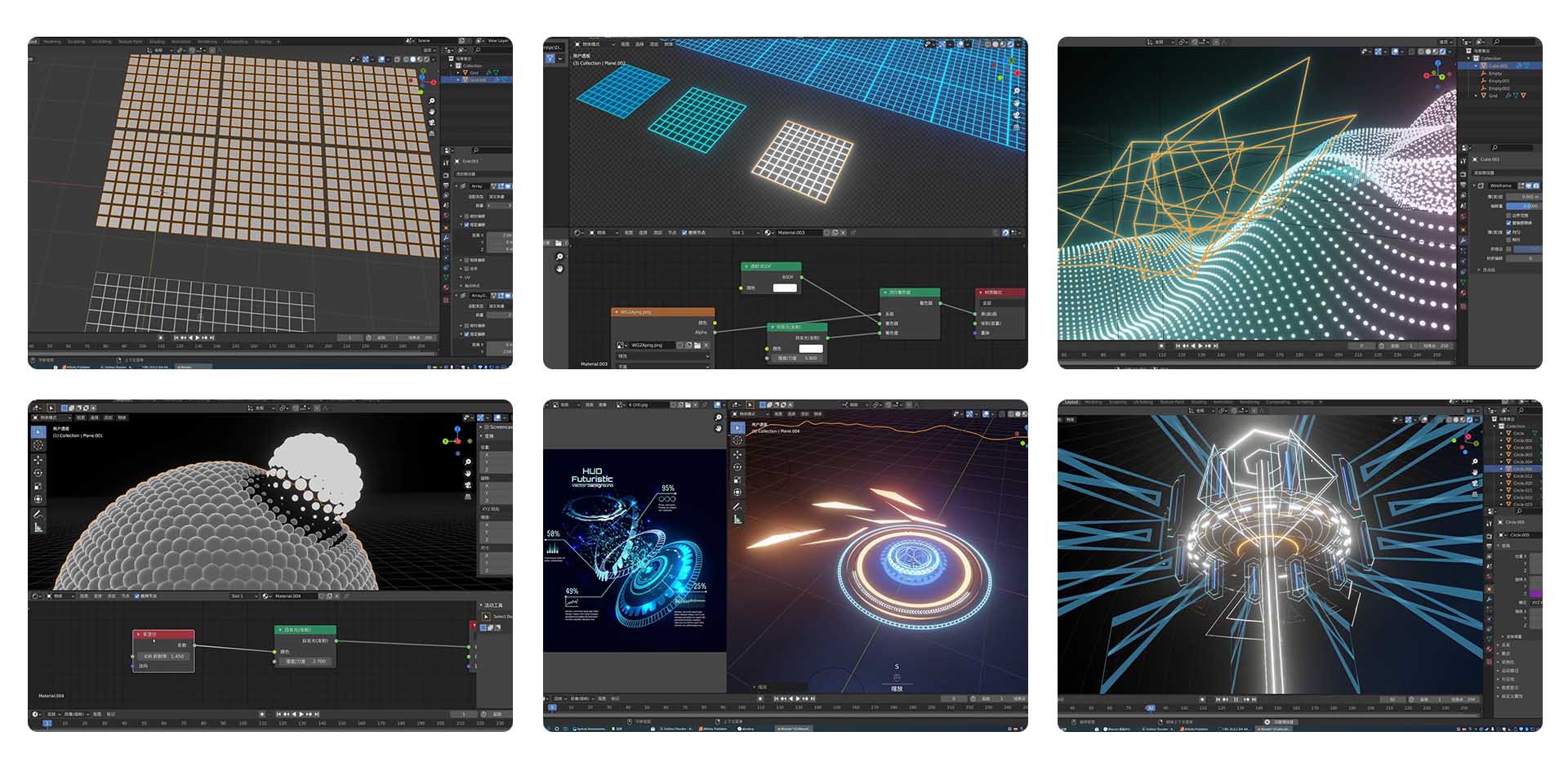The image size is (1568, 772).
Task: Pause playback in neon tower window timeline
Action: [x=1236, y=700]
